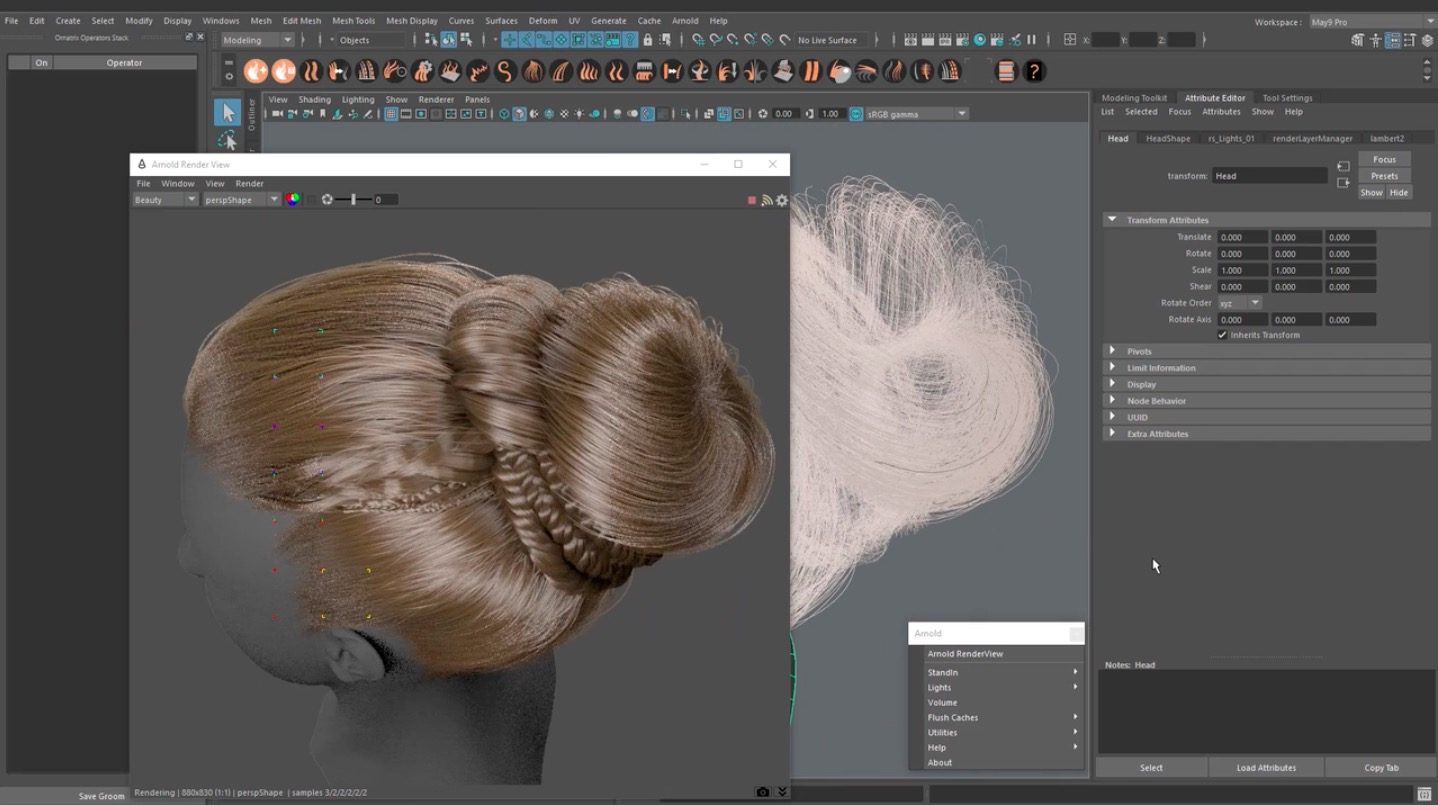
Task: Click the Save Groom button
Action: pyautogui.click(x=102, y=796)
